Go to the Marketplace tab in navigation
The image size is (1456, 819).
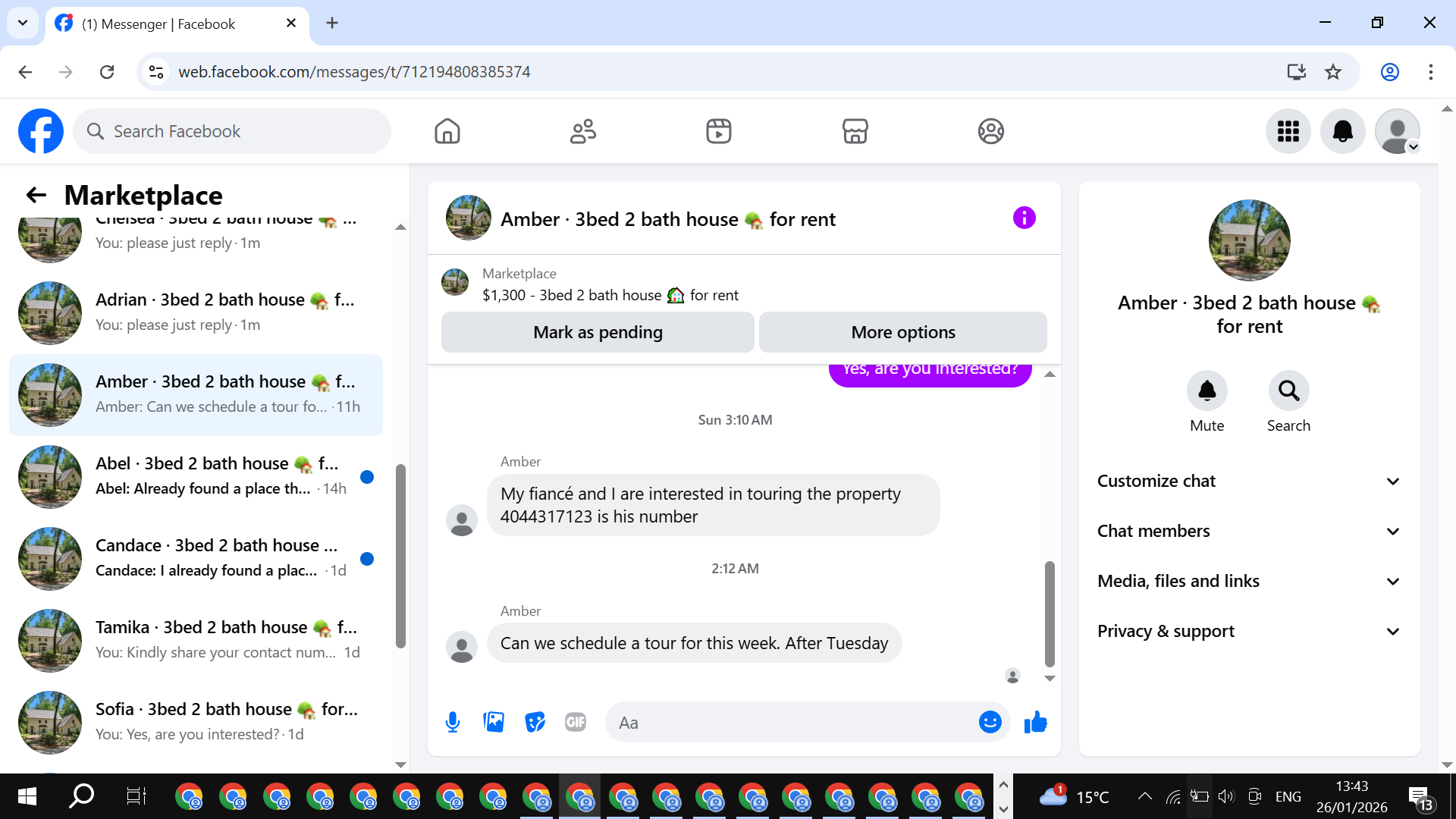pyautogui.click(x=855, y=131)
